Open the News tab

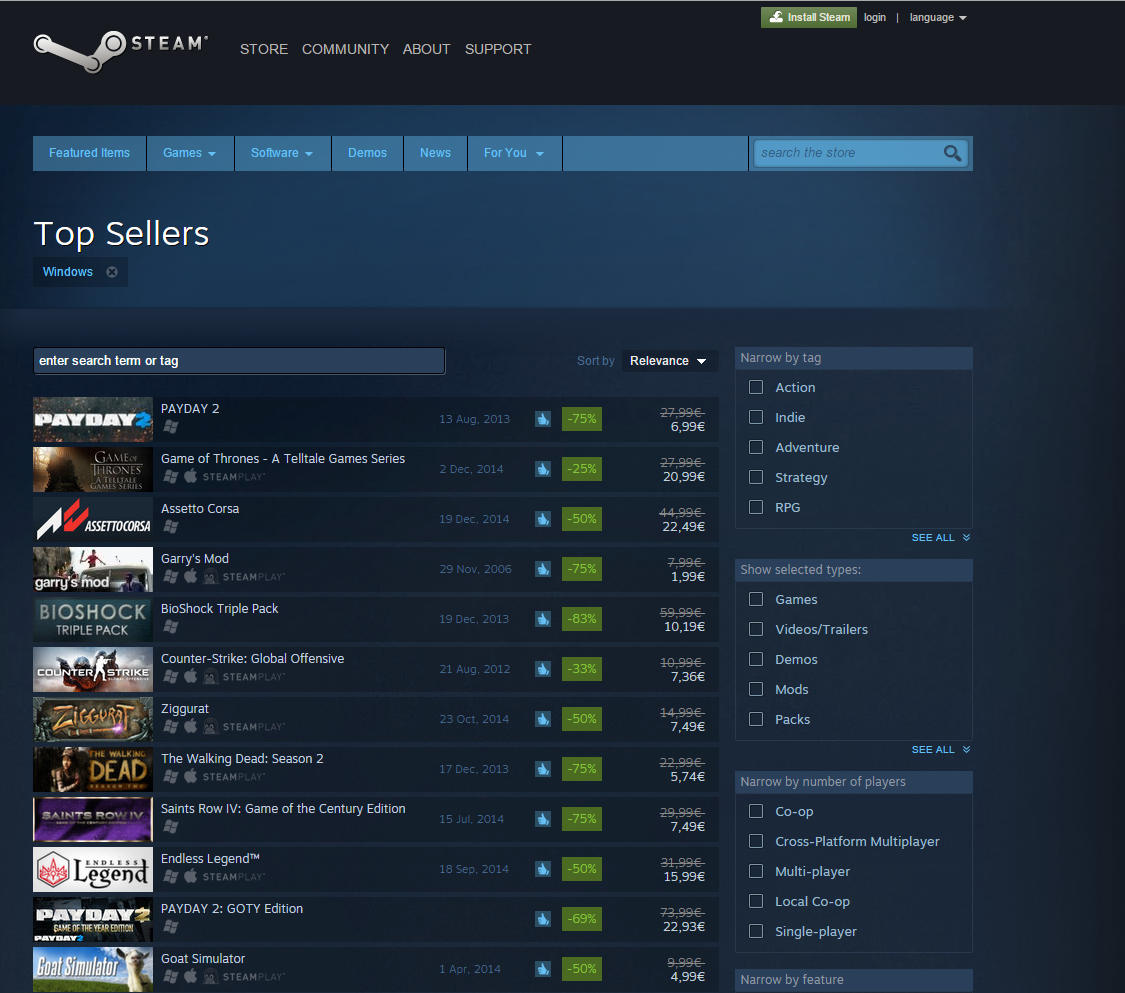coord(436,153)
